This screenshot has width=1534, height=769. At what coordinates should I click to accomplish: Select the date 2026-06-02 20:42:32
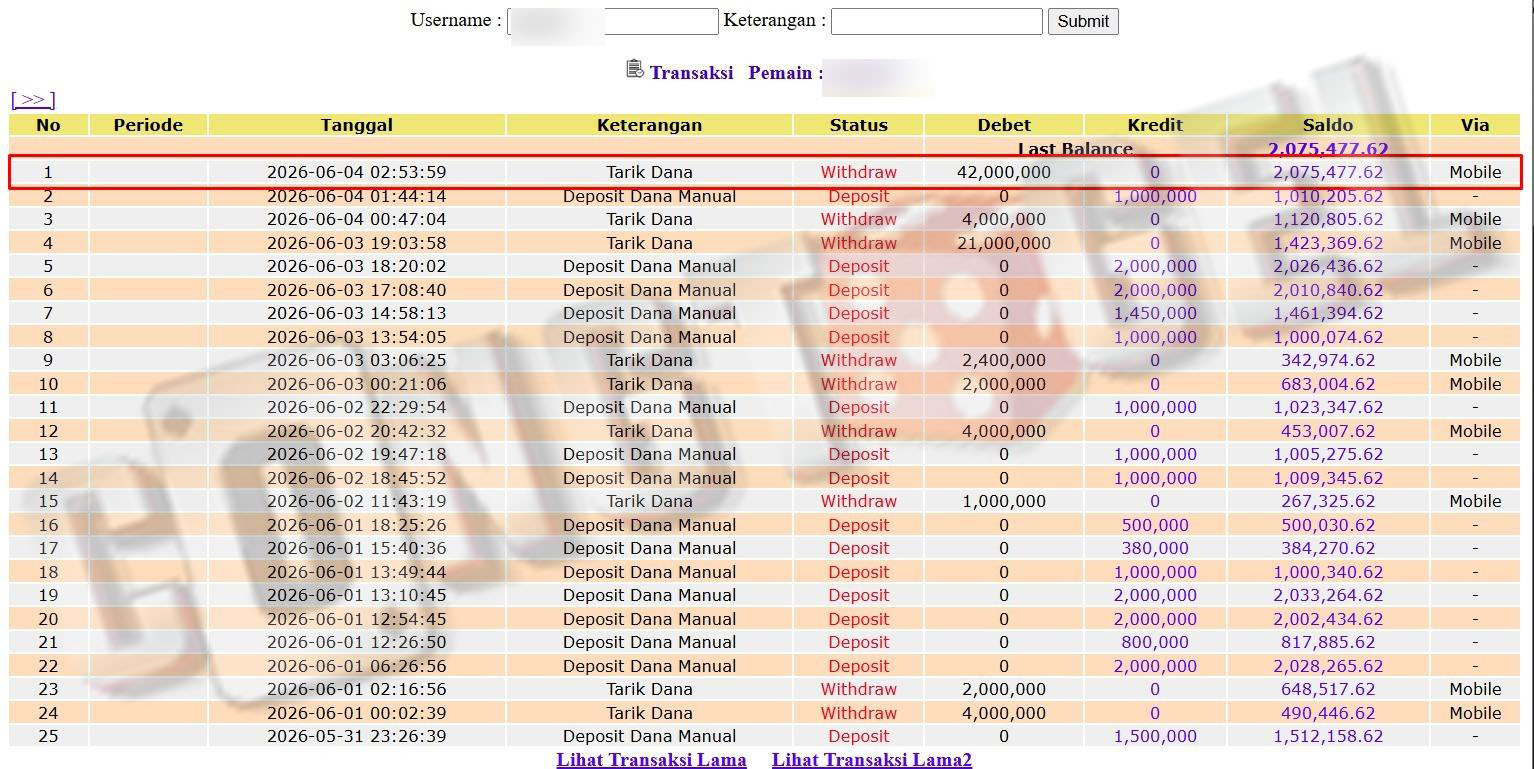click(357, 431)
